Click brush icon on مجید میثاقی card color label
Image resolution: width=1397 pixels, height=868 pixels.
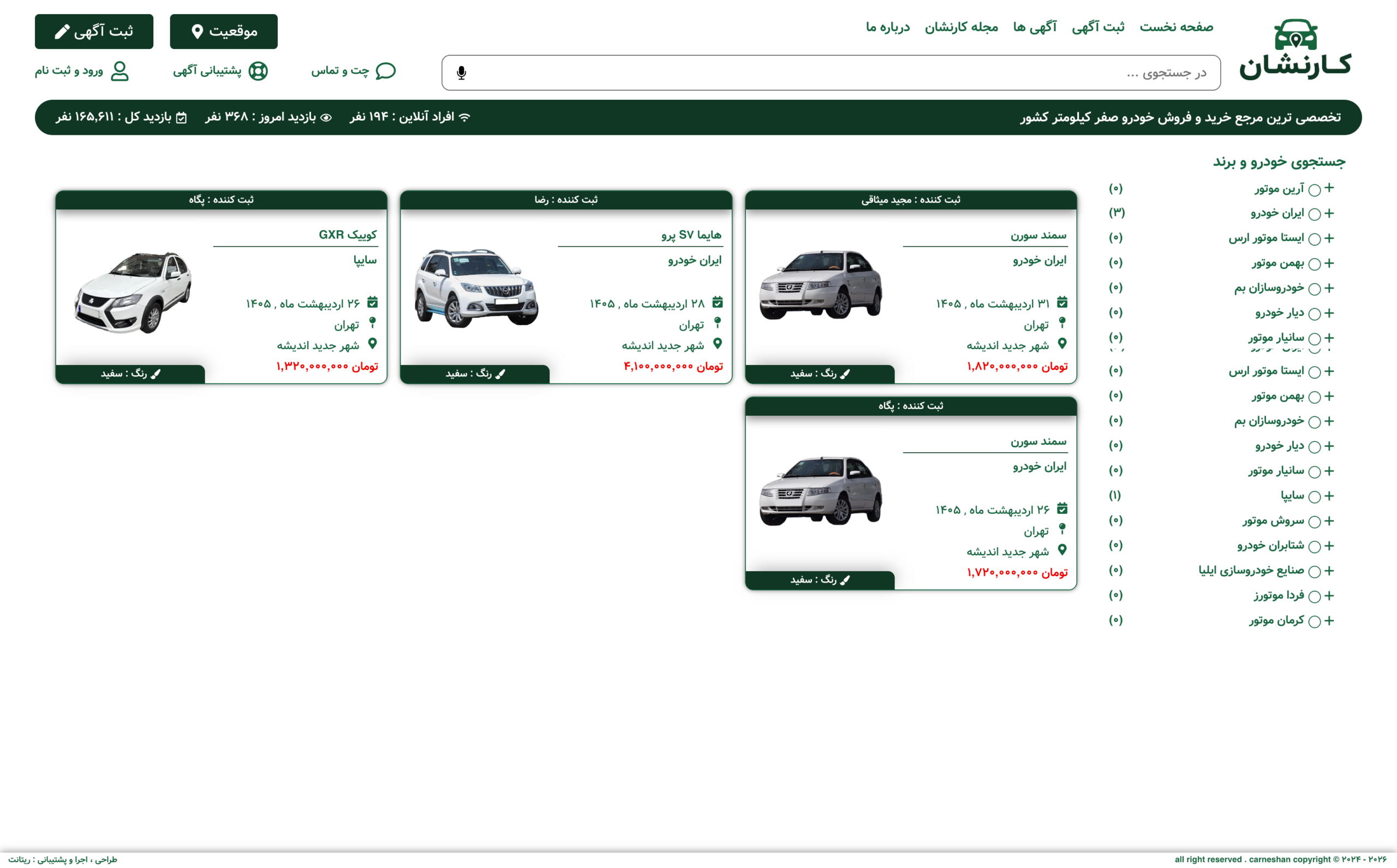(x=845, y=374)
